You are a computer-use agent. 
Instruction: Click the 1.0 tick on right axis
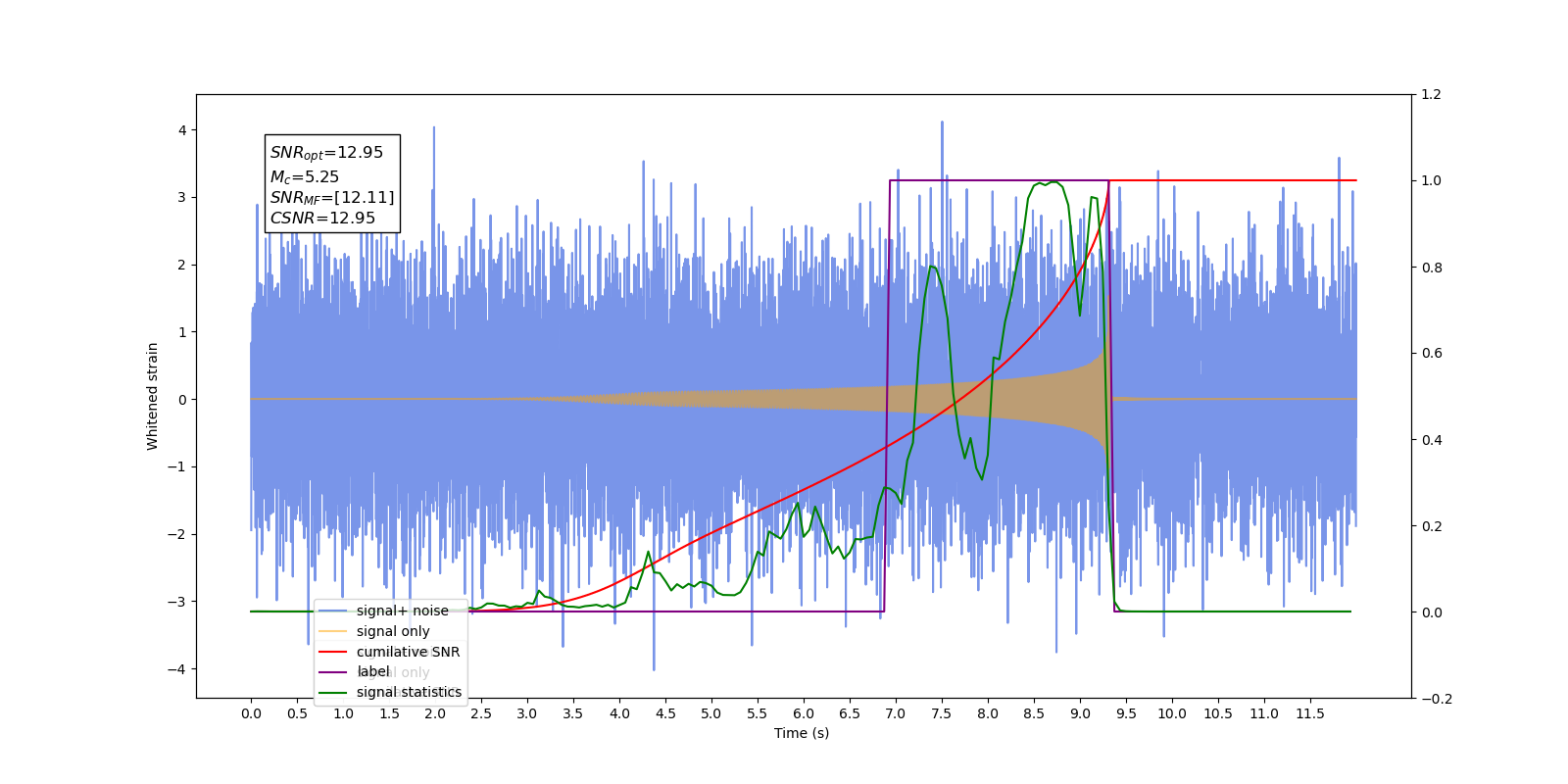coord(1431,181)
